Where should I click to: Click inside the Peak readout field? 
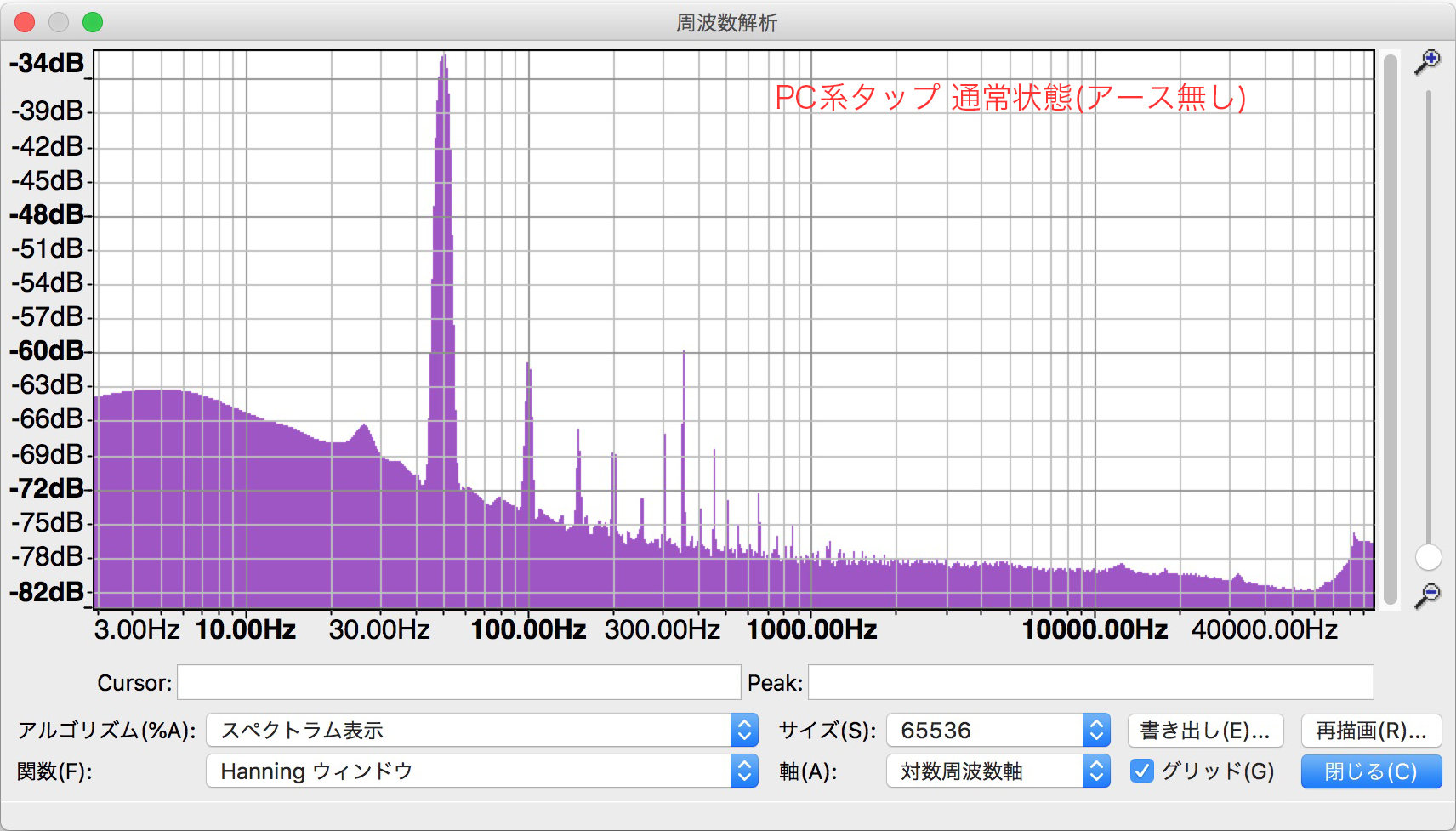1089,683
